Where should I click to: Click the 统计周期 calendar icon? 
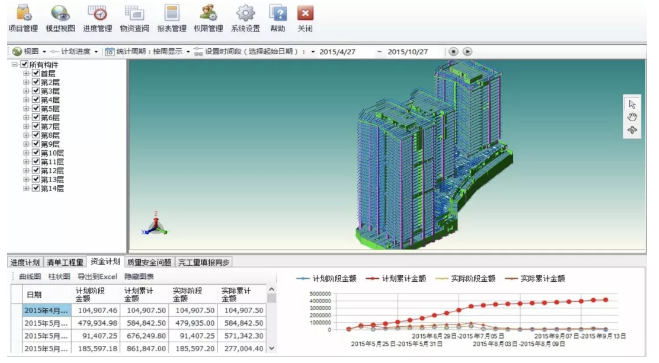(x=109, y=52)
